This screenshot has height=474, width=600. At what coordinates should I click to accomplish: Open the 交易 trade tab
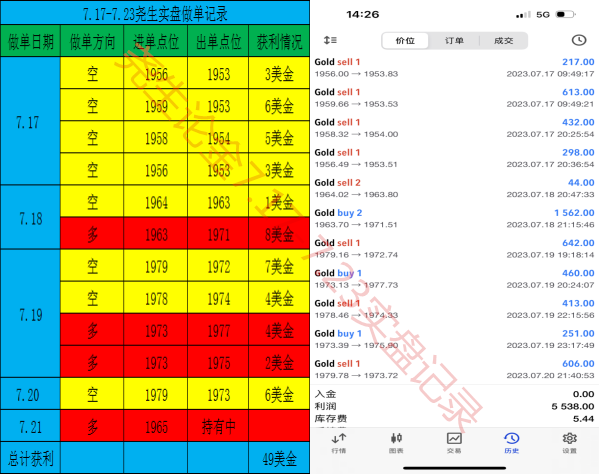[x=454, y=443]
